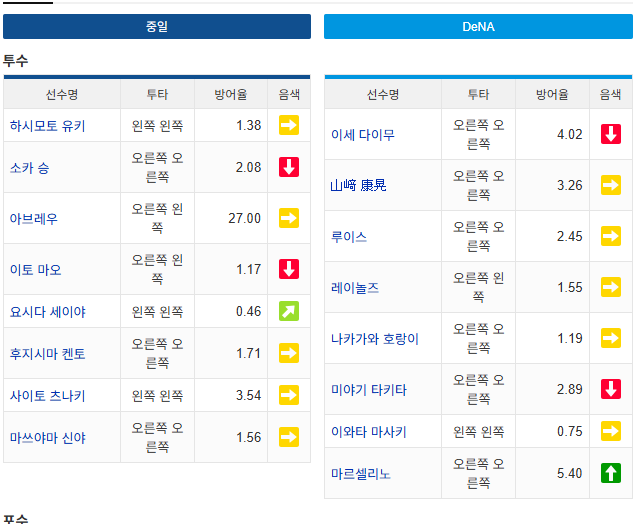The height and width of the screenshot is (524, 638).
Task: Open 후지시마 켄토 player link
Action: 48,354
